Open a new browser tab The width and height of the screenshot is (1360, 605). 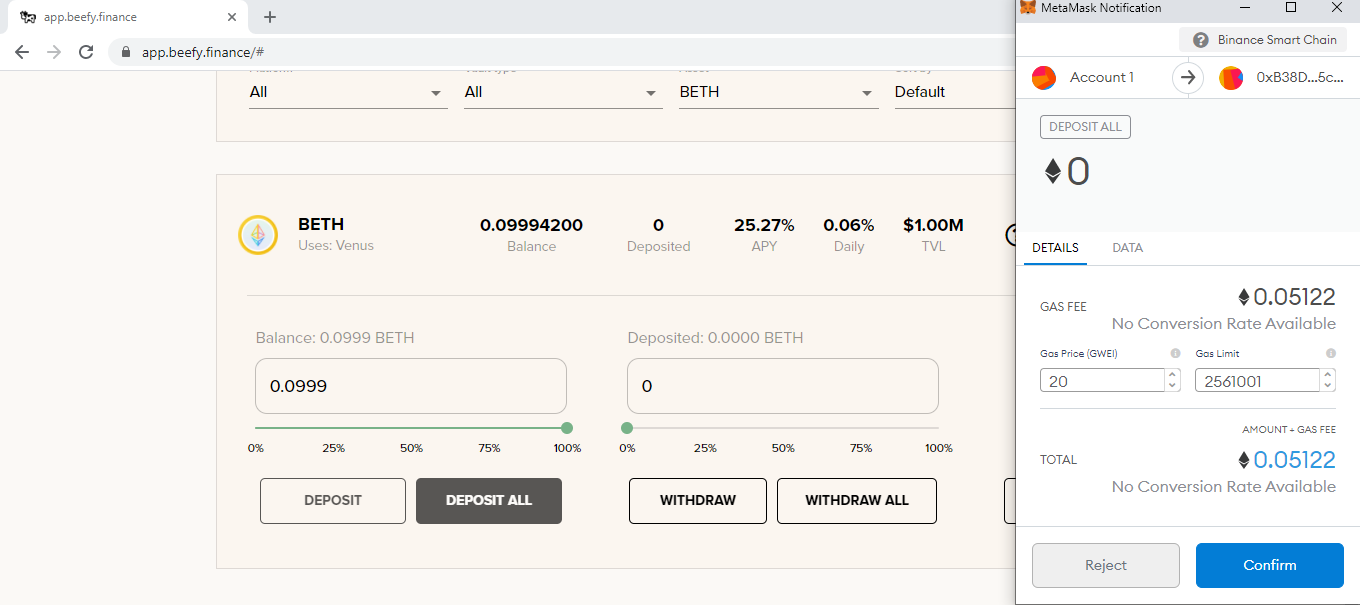270,17
